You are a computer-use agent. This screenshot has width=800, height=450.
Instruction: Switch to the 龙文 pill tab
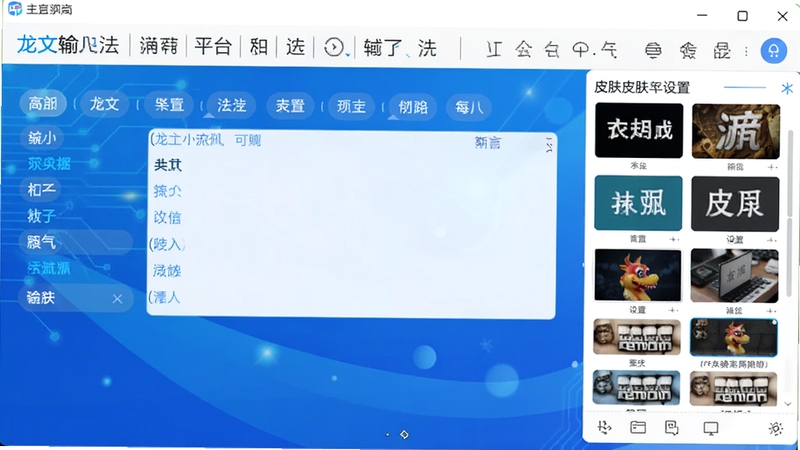click(x=104, y=104)
